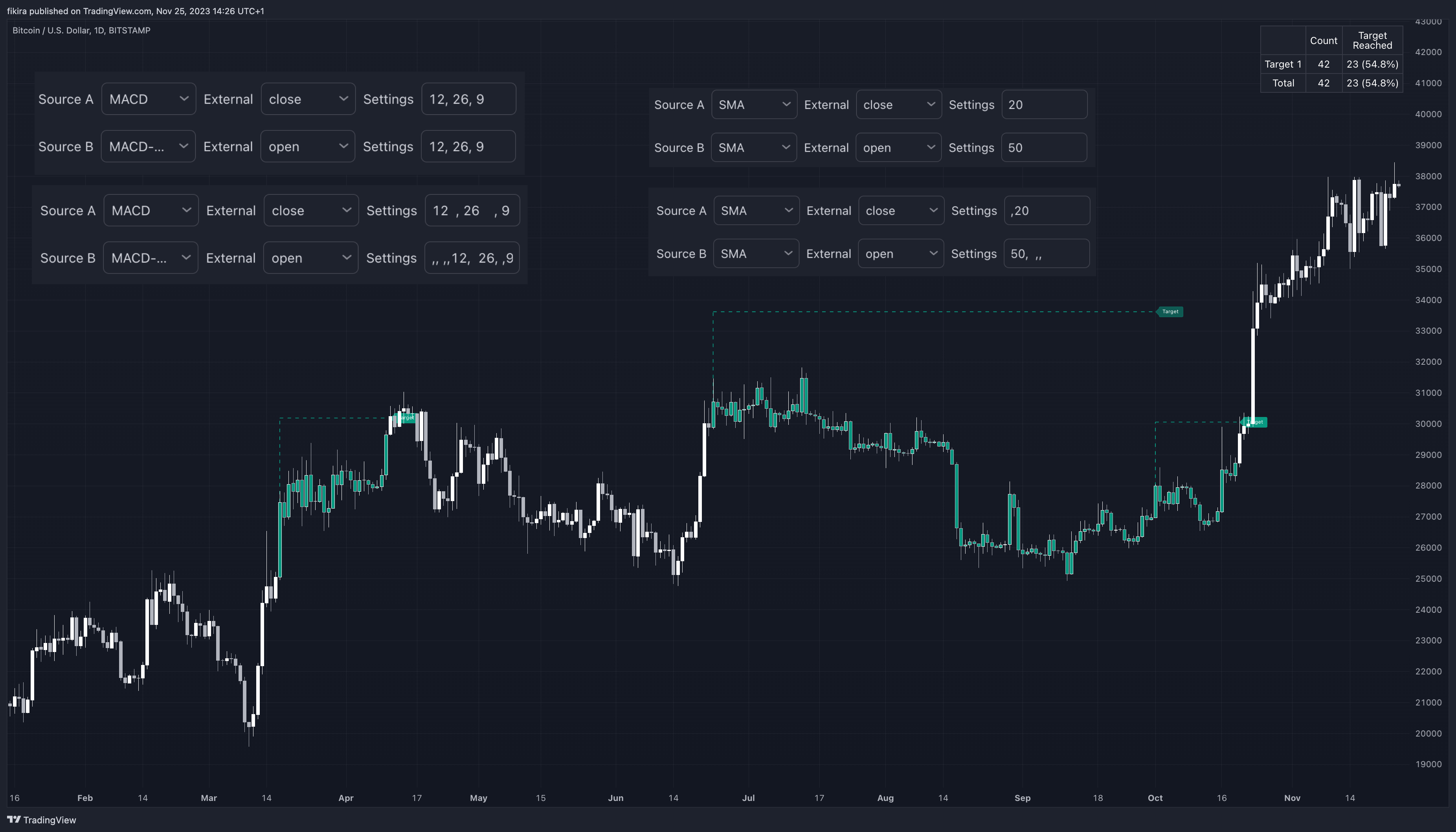Click the 'fikira published on TradingView.com' header text
The height and width of the screenshot is (832, 1456).
pos(79,11)
